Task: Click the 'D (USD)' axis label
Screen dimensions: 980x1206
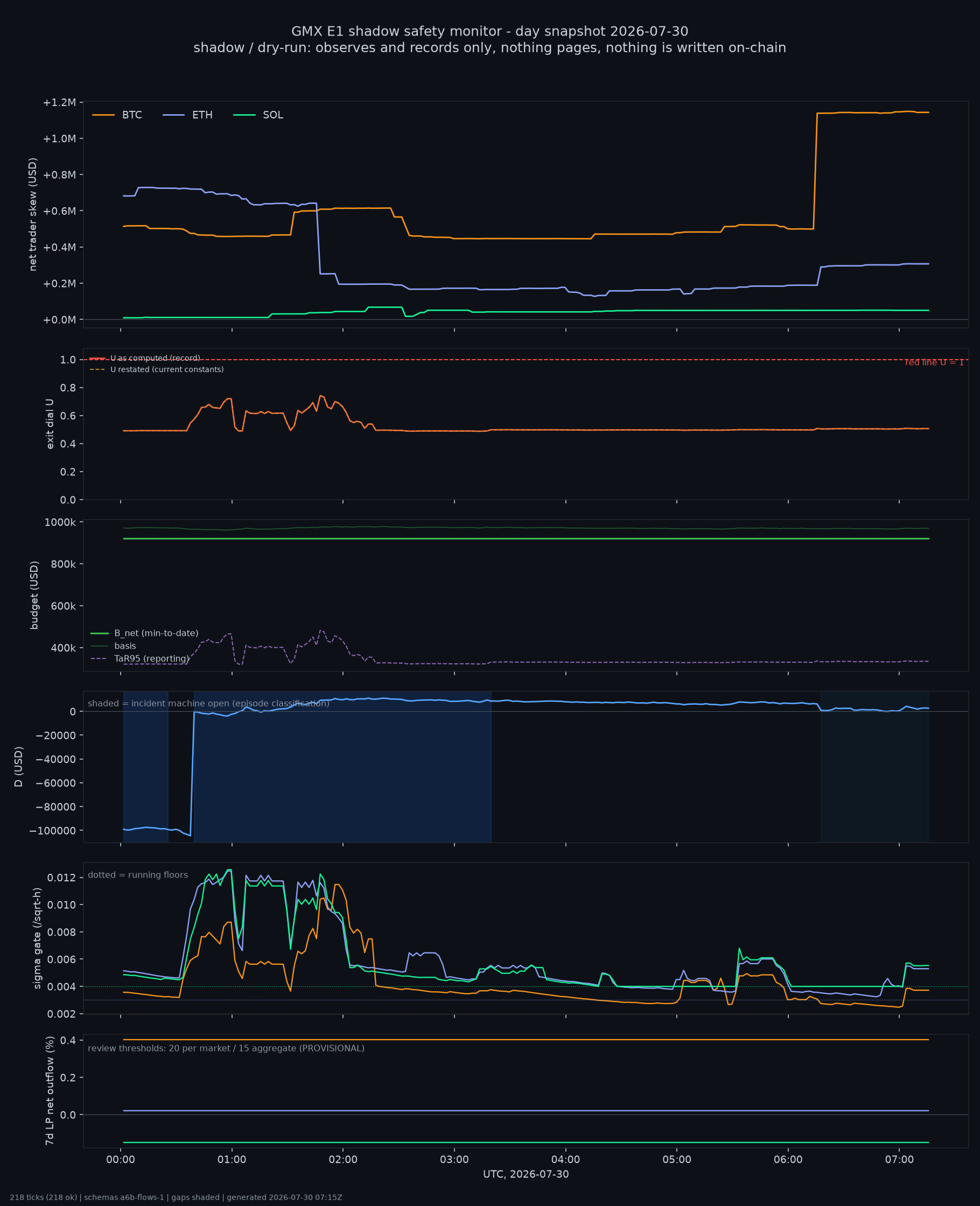Action: point(19,767)
